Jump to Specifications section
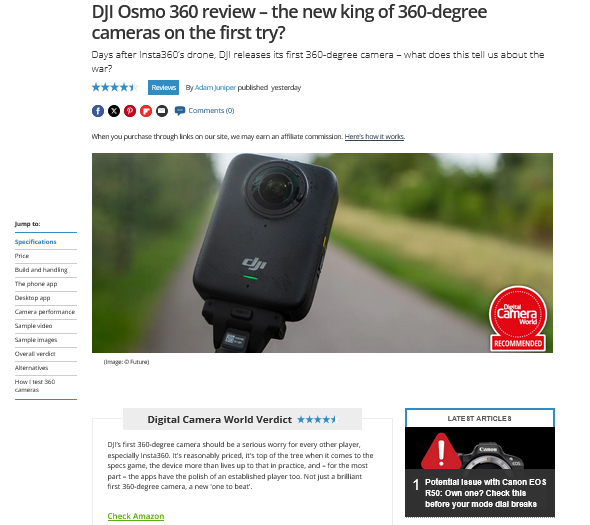Image resolution: width=590 pixels, height=525 pixels. [x=35, y=242]
